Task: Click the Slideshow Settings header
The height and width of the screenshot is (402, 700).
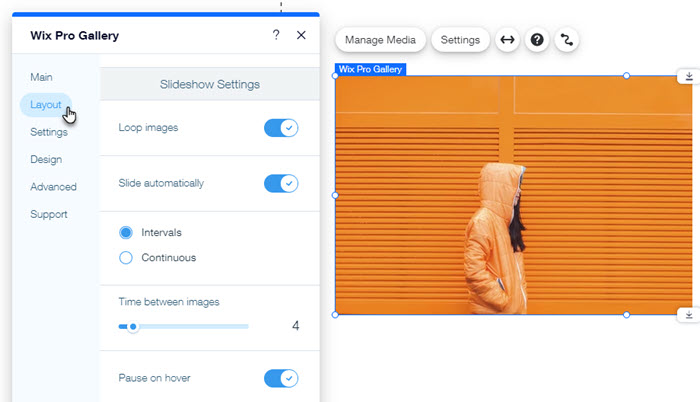Action: coord(210,84)
